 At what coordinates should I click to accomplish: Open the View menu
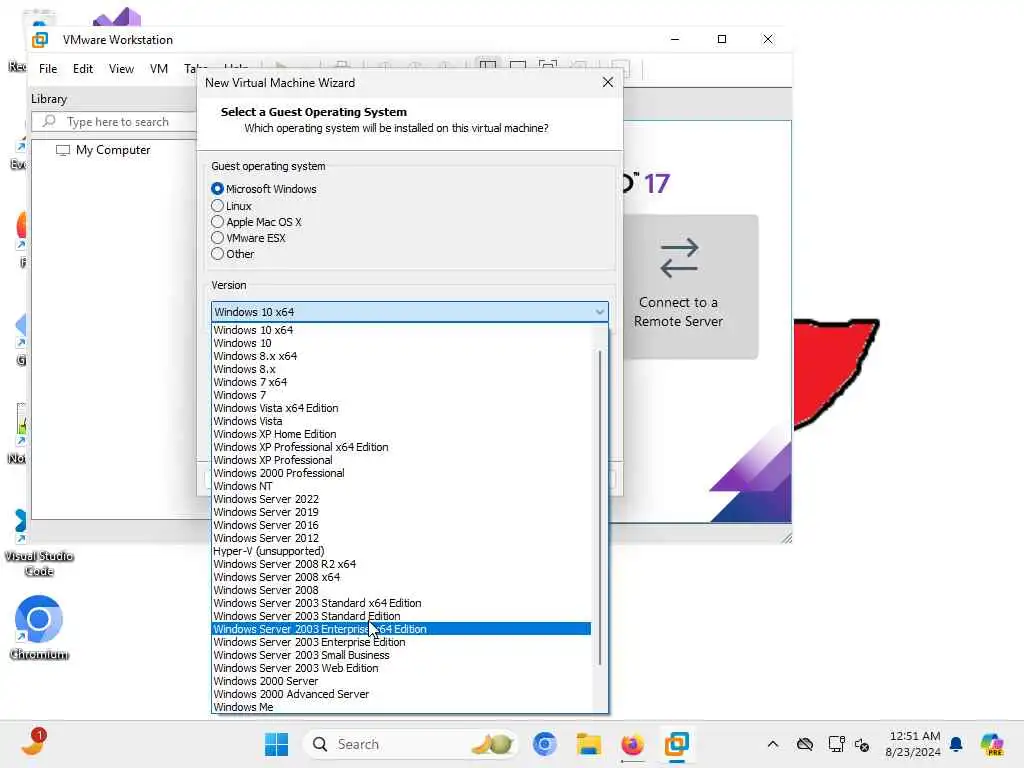121,69
